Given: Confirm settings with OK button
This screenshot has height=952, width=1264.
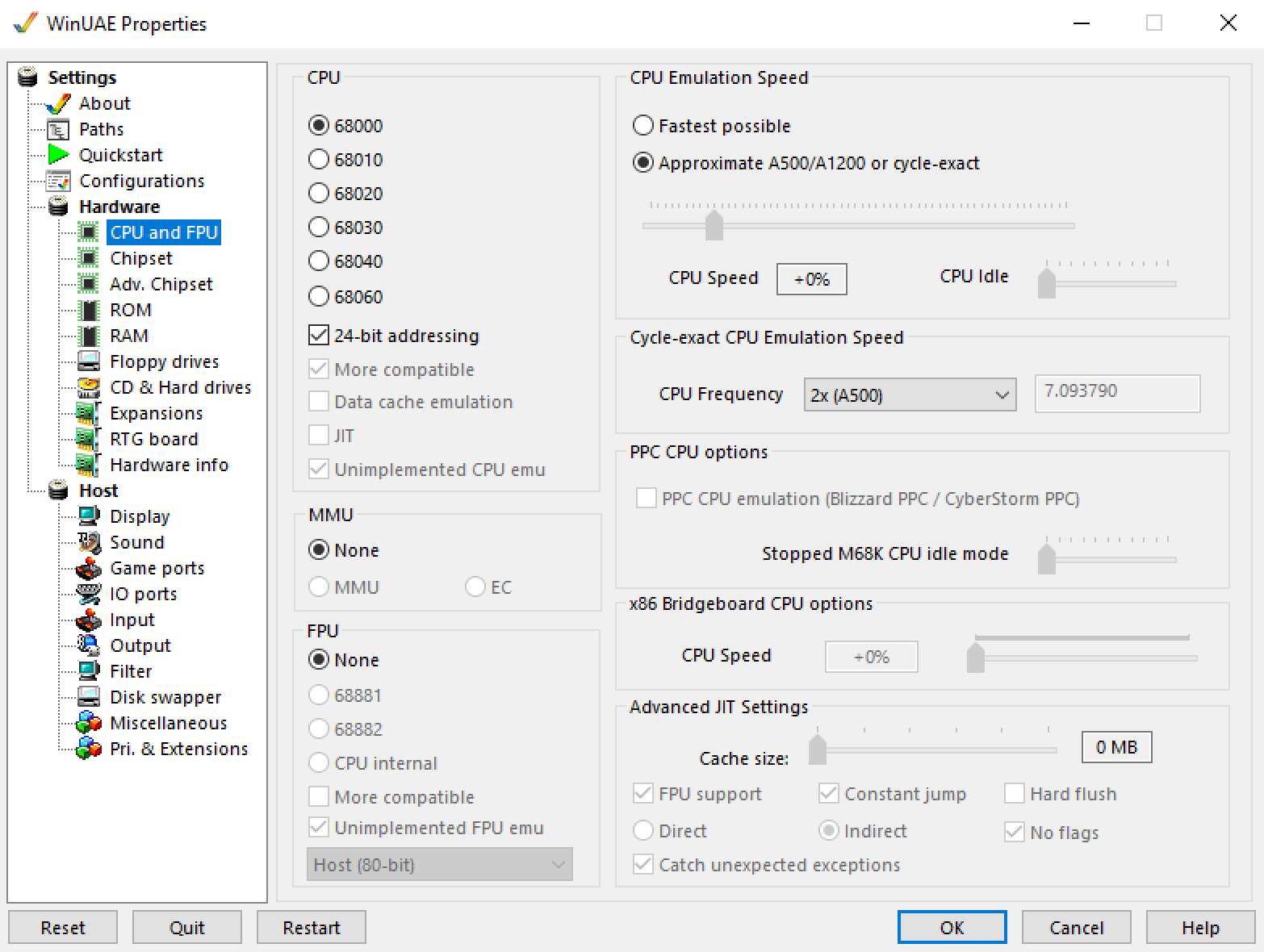Looking at the screenshot, I should coord(952,928).
